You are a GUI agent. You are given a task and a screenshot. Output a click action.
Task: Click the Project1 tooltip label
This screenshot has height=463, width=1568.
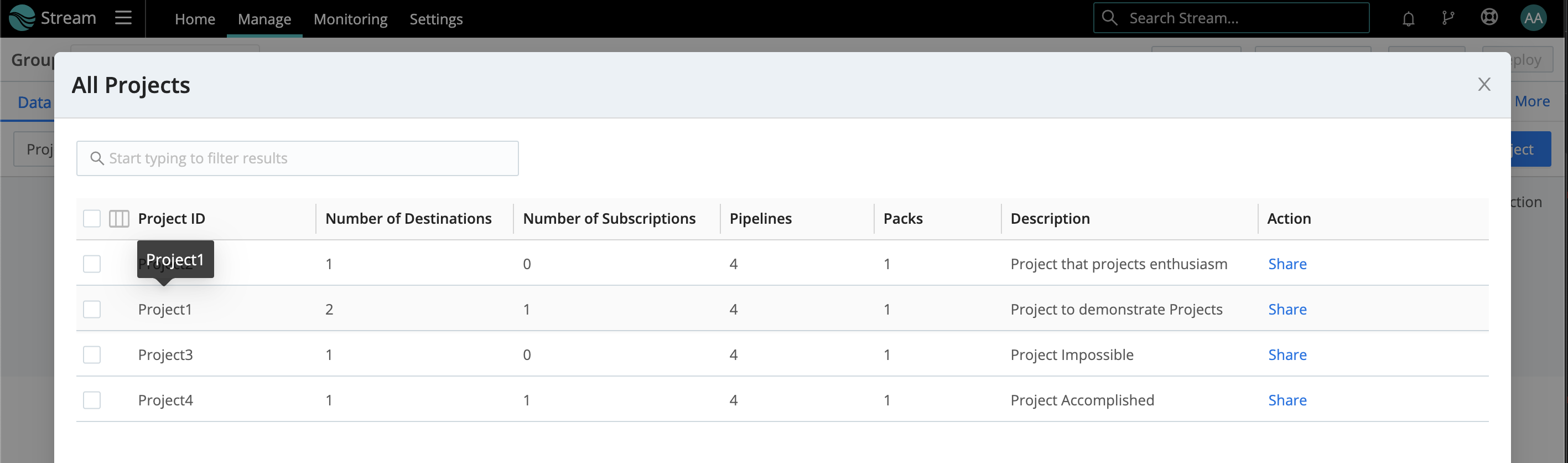pyautogui.click(x=175, y=260)
